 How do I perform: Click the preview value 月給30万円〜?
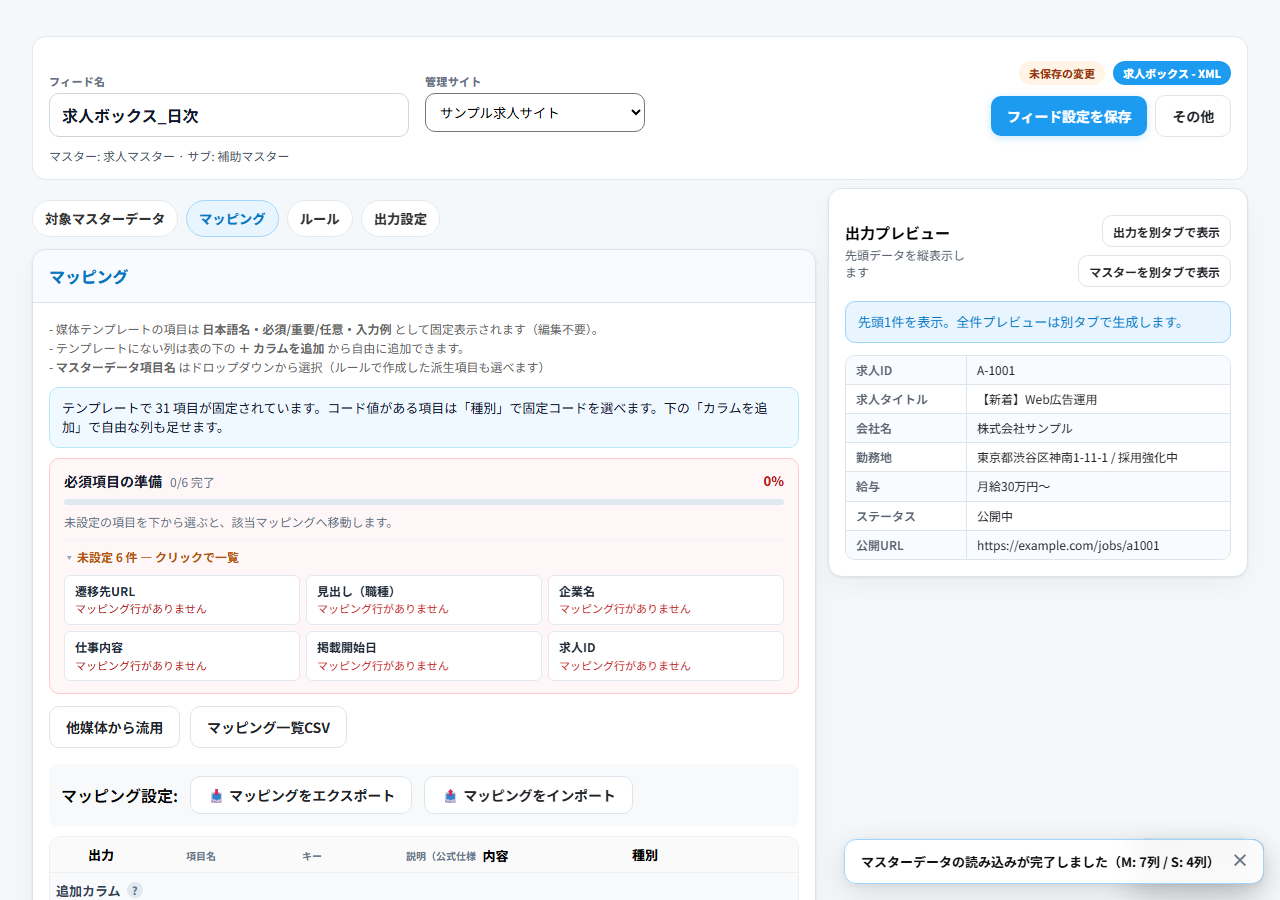pyautogui.click(x=1013, y=486)
